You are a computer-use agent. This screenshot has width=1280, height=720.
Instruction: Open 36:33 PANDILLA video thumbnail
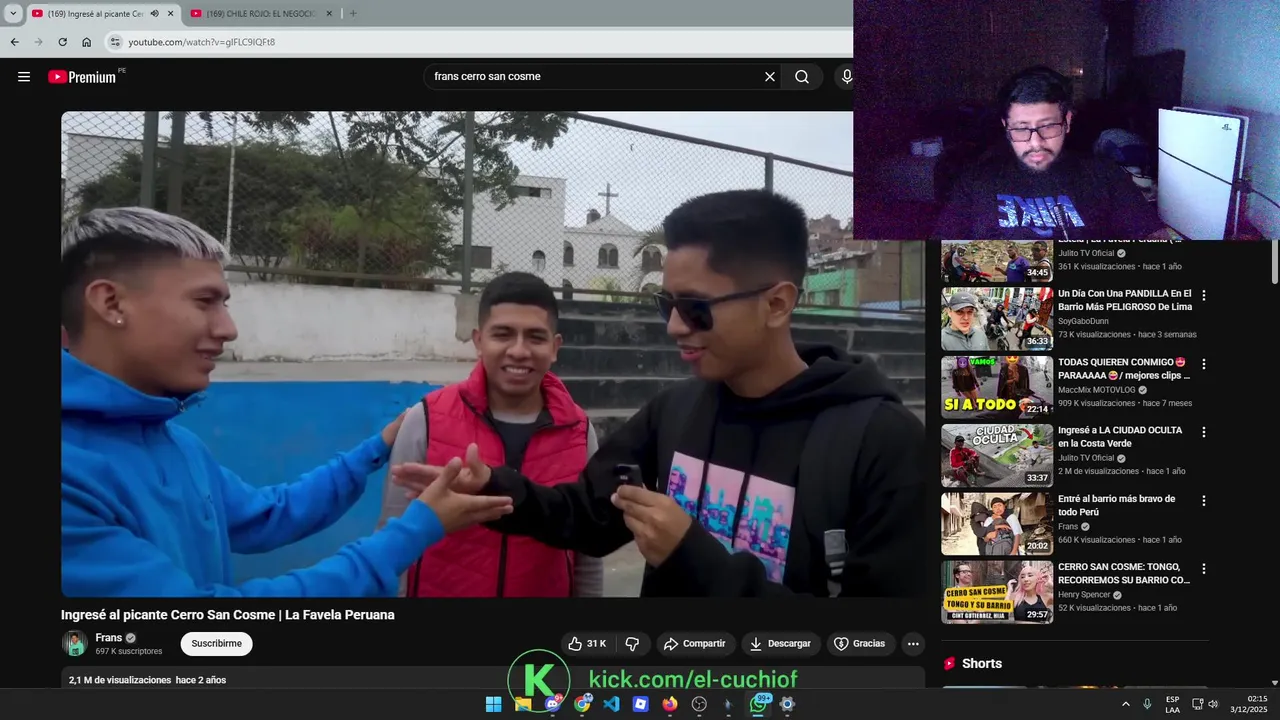tap(997, 319)
